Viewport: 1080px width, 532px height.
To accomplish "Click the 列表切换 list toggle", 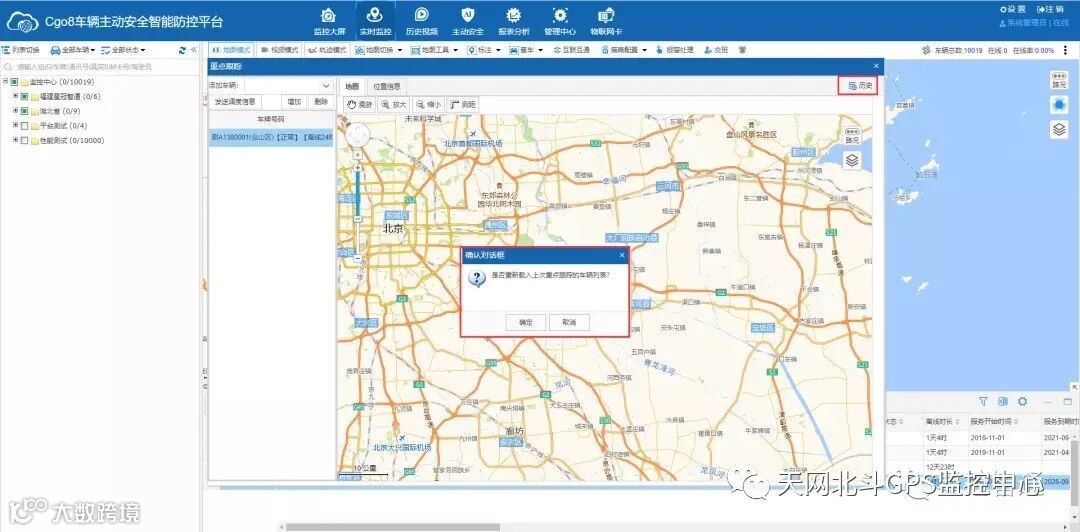I will tap(21, 50).
